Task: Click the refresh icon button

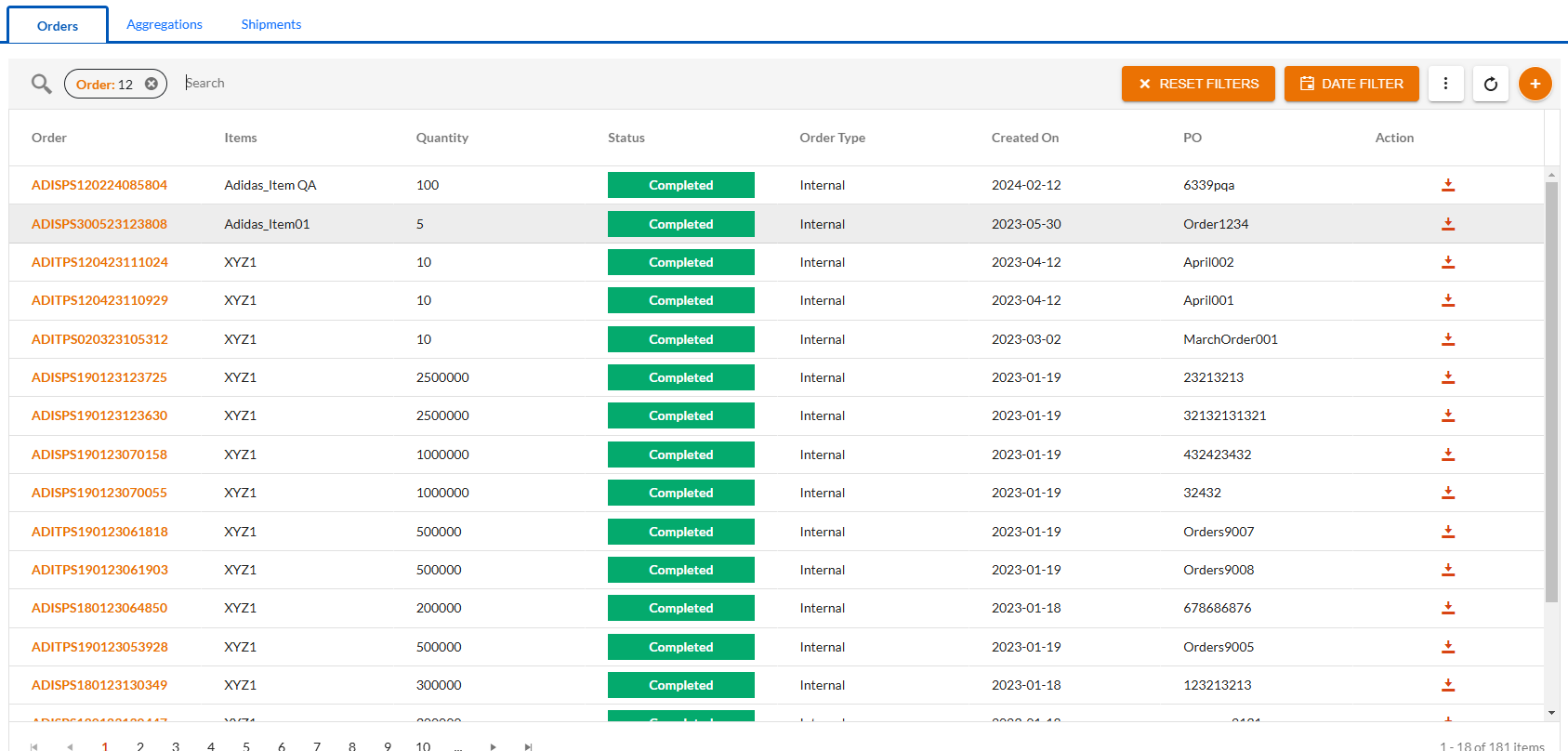Action: 1490,84
